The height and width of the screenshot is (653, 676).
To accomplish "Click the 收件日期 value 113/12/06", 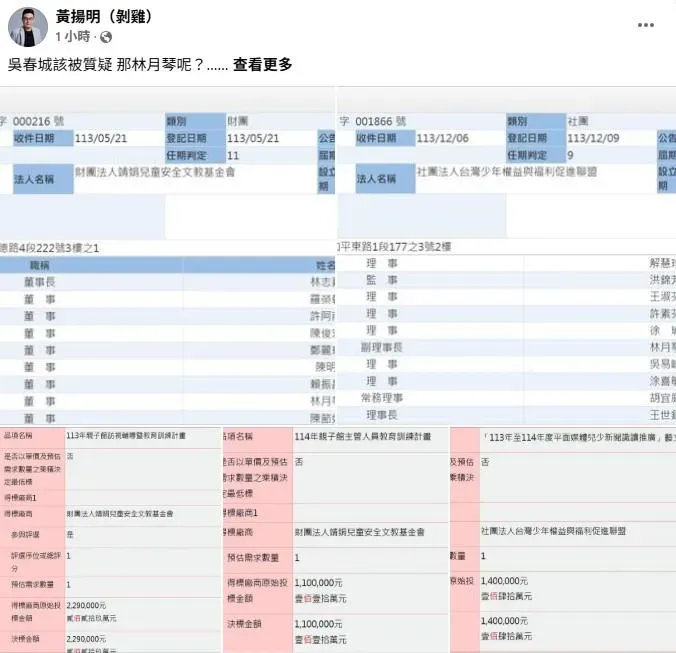I will [x=442, y=138].
